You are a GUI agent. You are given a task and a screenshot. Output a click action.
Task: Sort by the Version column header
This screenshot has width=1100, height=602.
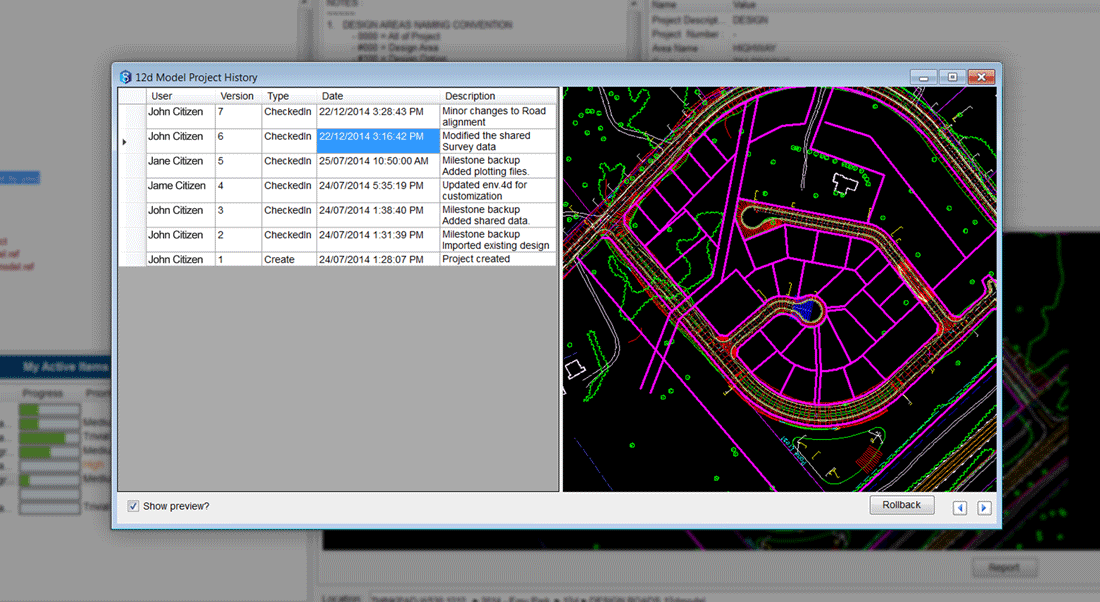click(x=237, y=96)
